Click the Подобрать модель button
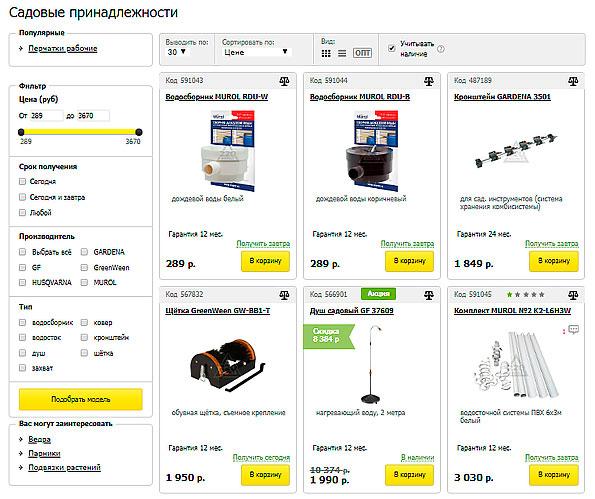This screenshot has width=595, height=499. (81, 399)
